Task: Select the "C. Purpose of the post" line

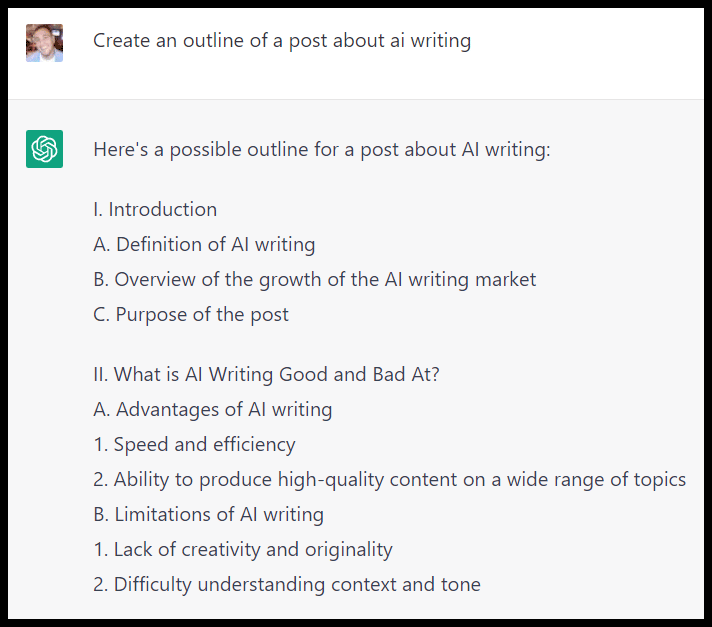Action: 191,314
